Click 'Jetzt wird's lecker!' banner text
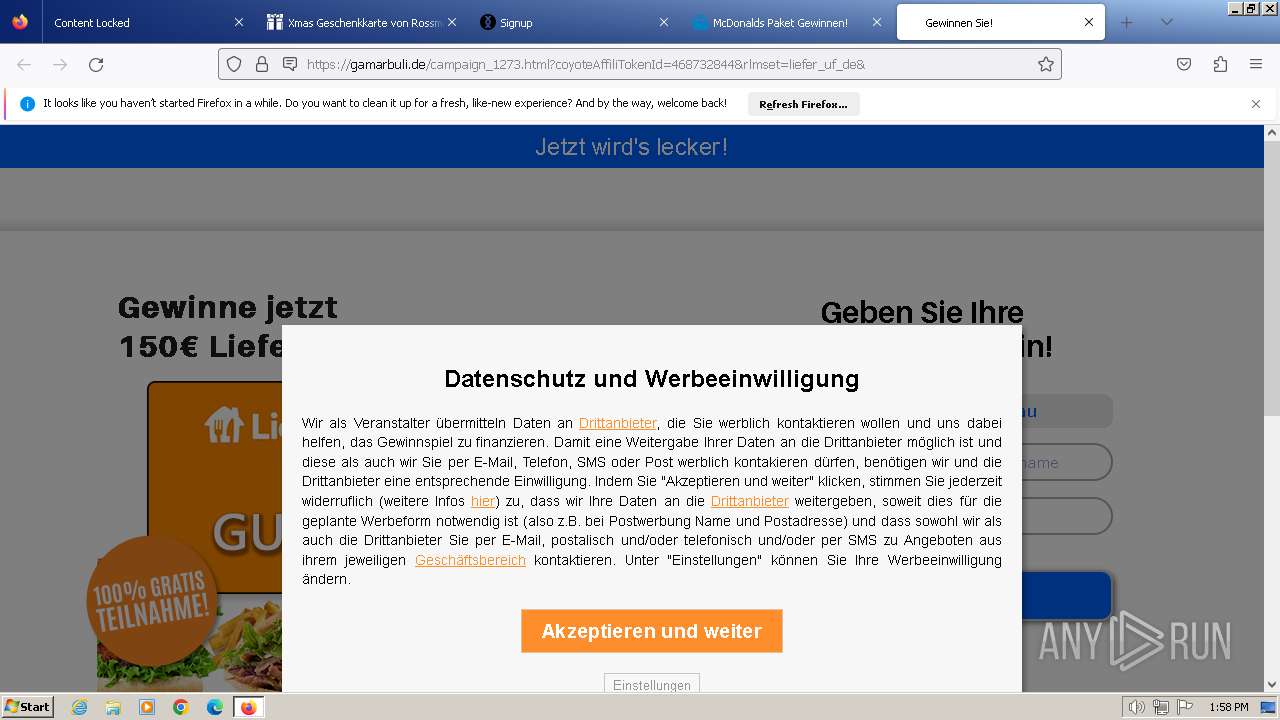This screenshot has height=720, width=1280. pos(631,147)
